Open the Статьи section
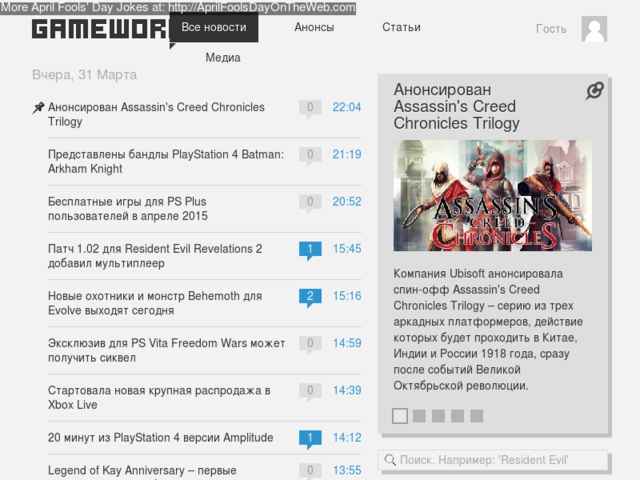Image resolution: width=640 pixels, height=480 pixels. (401, 27)
